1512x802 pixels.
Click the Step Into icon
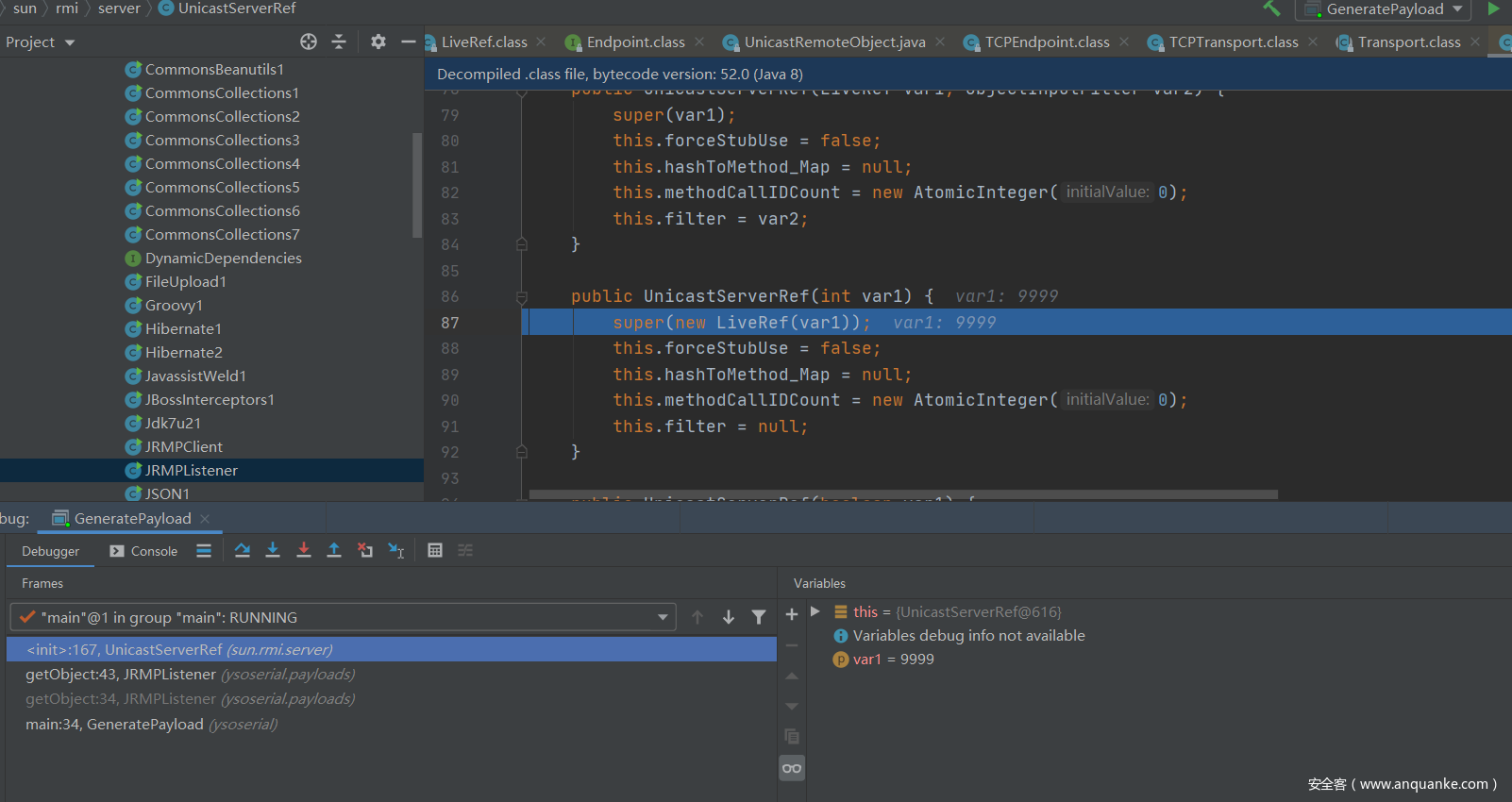(273, 550)
